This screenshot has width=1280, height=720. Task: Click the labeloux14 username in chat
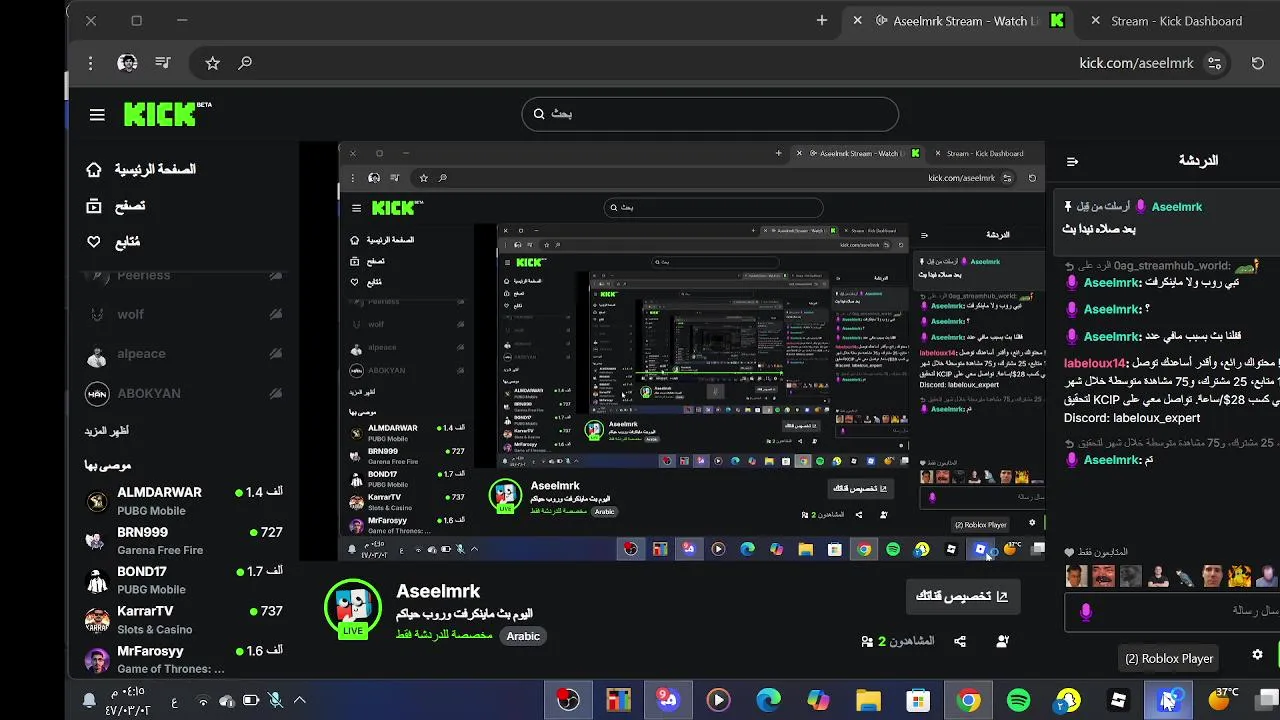tap(1095, 363)
